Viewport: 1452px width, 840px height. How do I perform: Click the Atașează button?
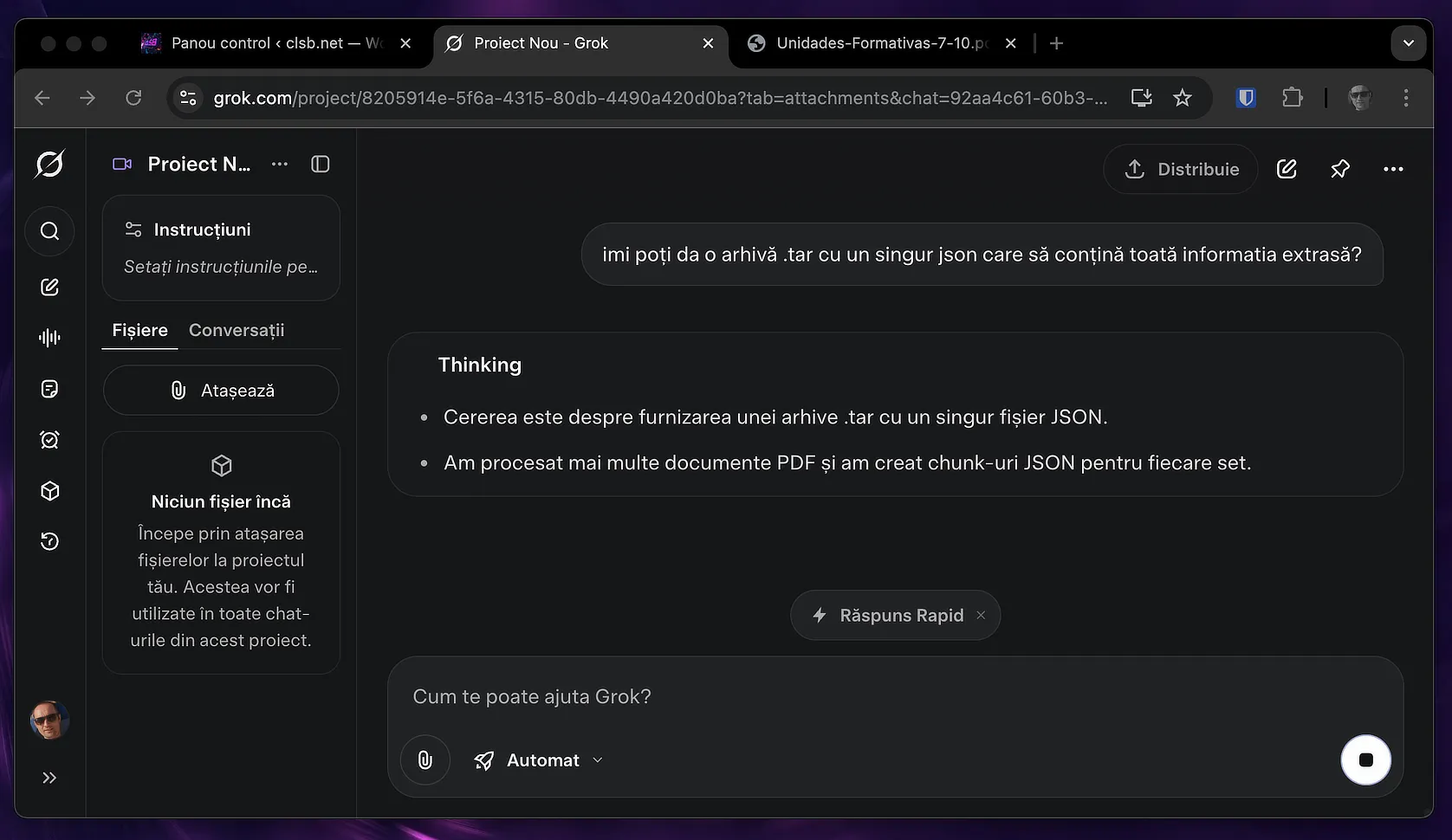(x=221, y=391)
